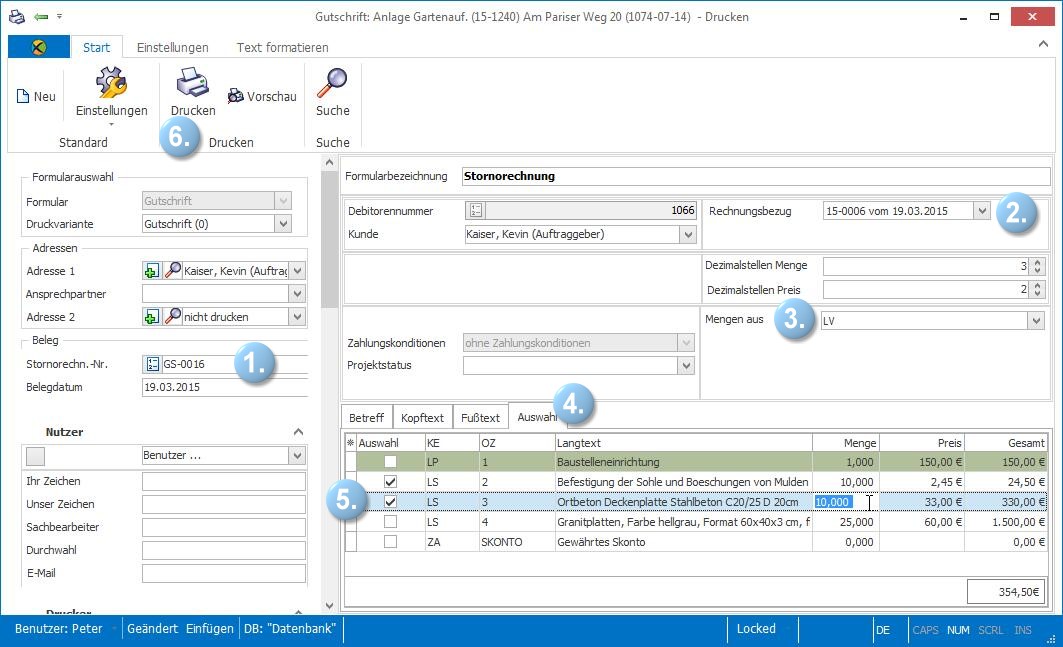Switch to the Start ribbon tab
Image resolution: width=1063 pixels, height=647 pixels.
96,47
